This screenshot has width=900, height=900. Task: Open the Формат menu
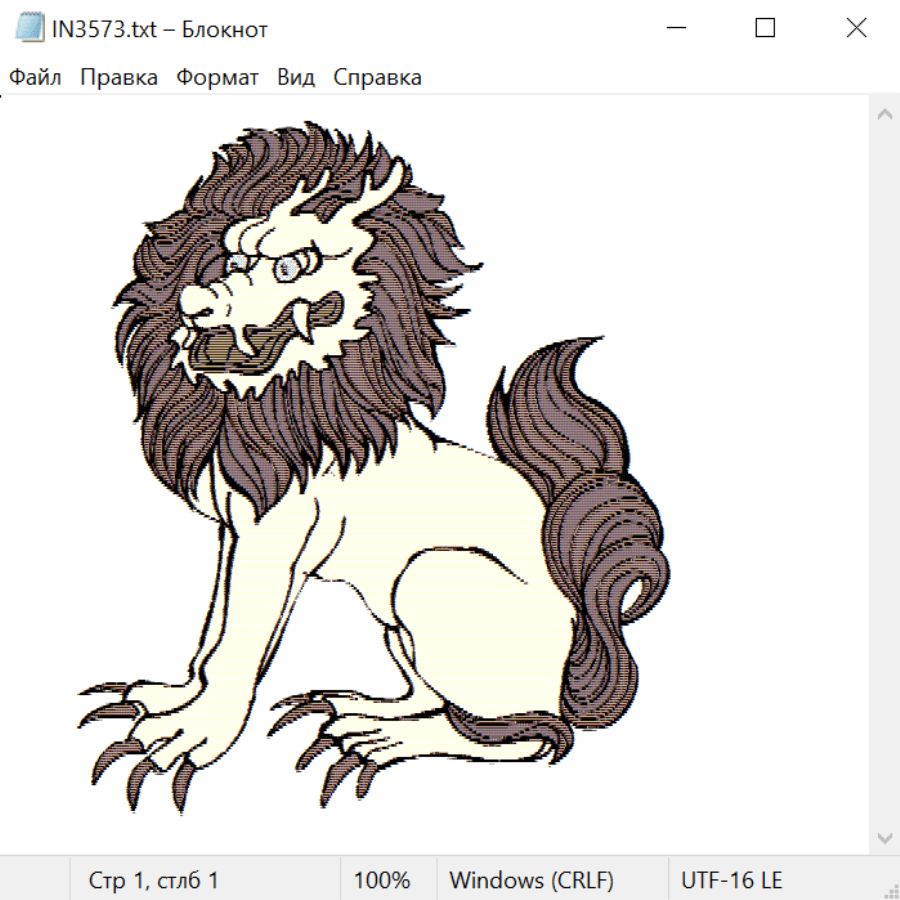(x=217, y=77)
